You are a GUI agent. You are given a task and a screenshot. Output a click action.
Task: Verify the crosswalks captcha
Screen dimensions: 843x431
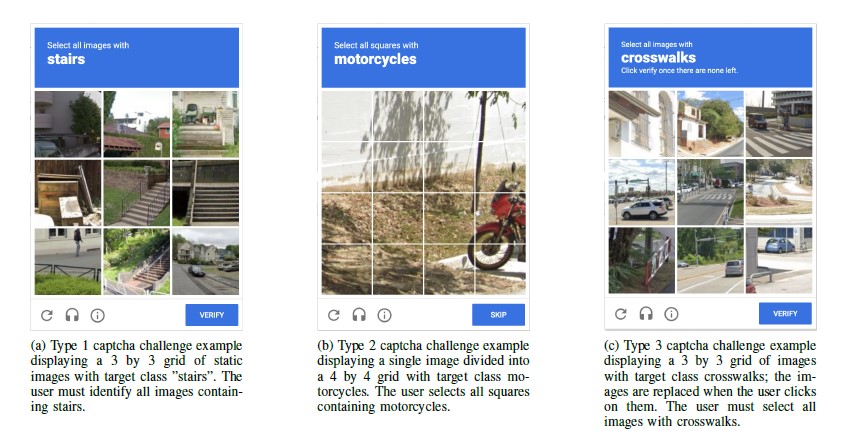tap(785, 313)
